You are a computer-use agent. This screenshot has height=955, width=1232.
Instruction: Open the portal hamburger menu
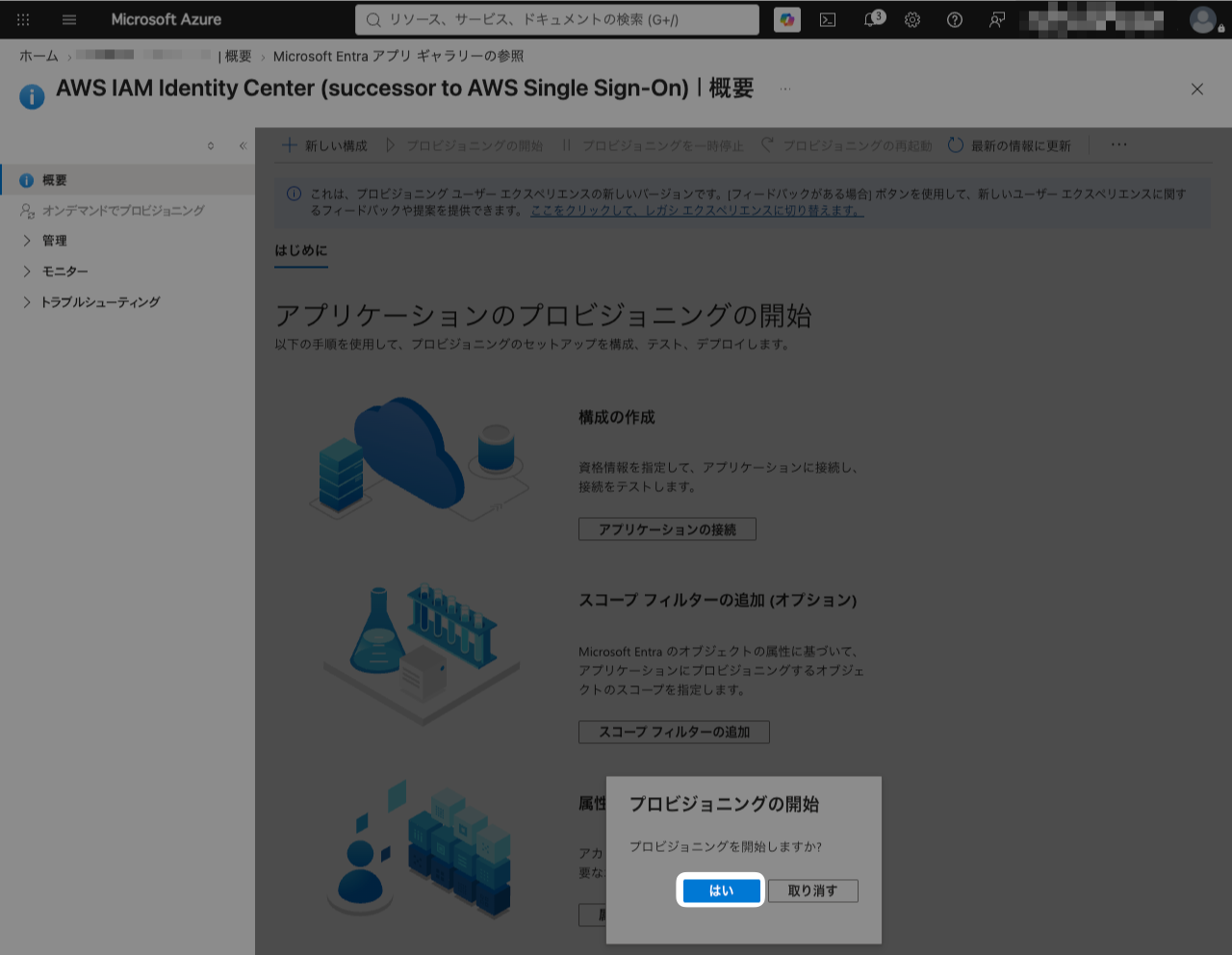click(x=69, y=19)
